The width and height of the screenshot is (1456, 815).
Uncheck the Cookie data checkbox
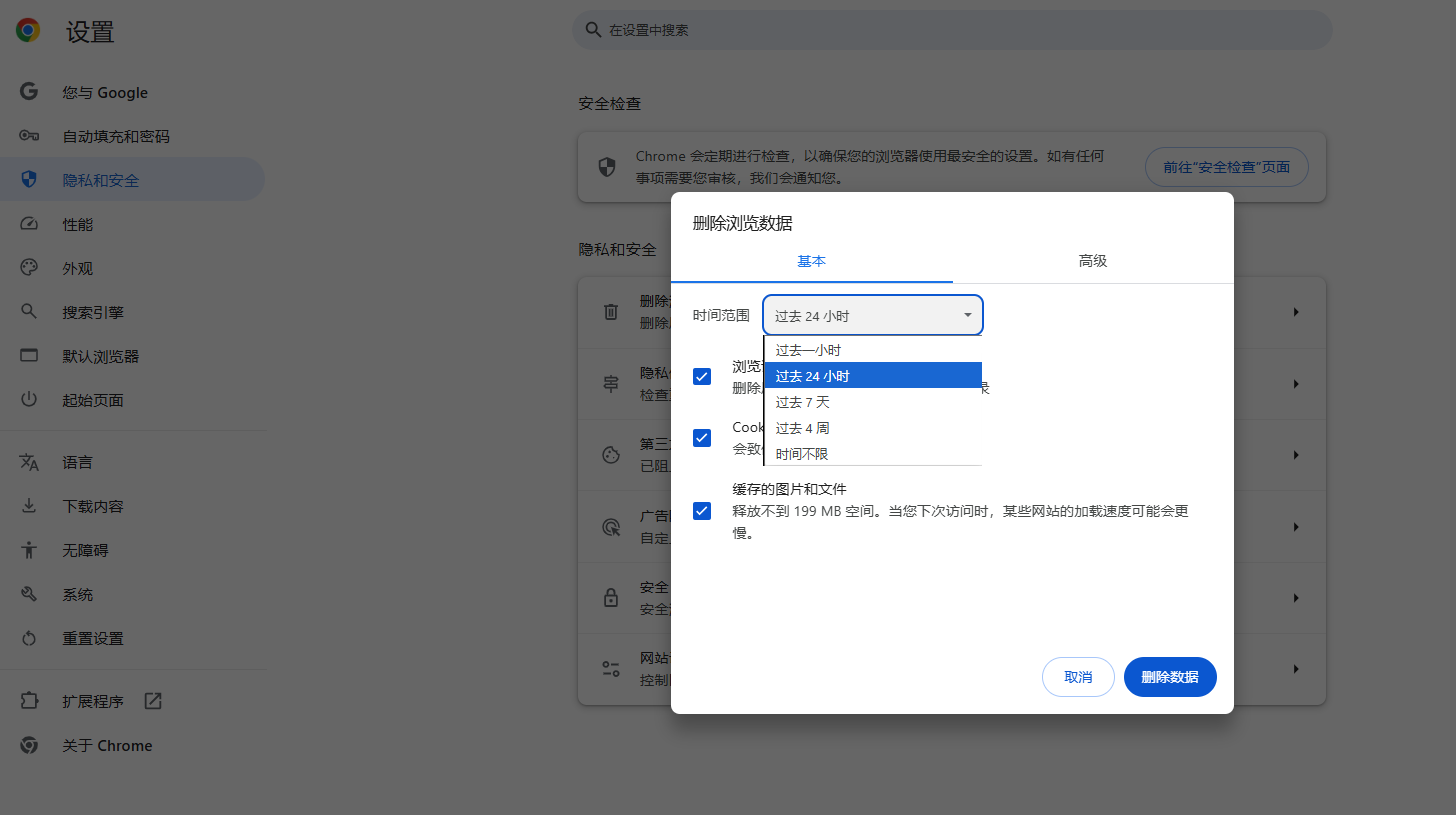click(702, 437)
